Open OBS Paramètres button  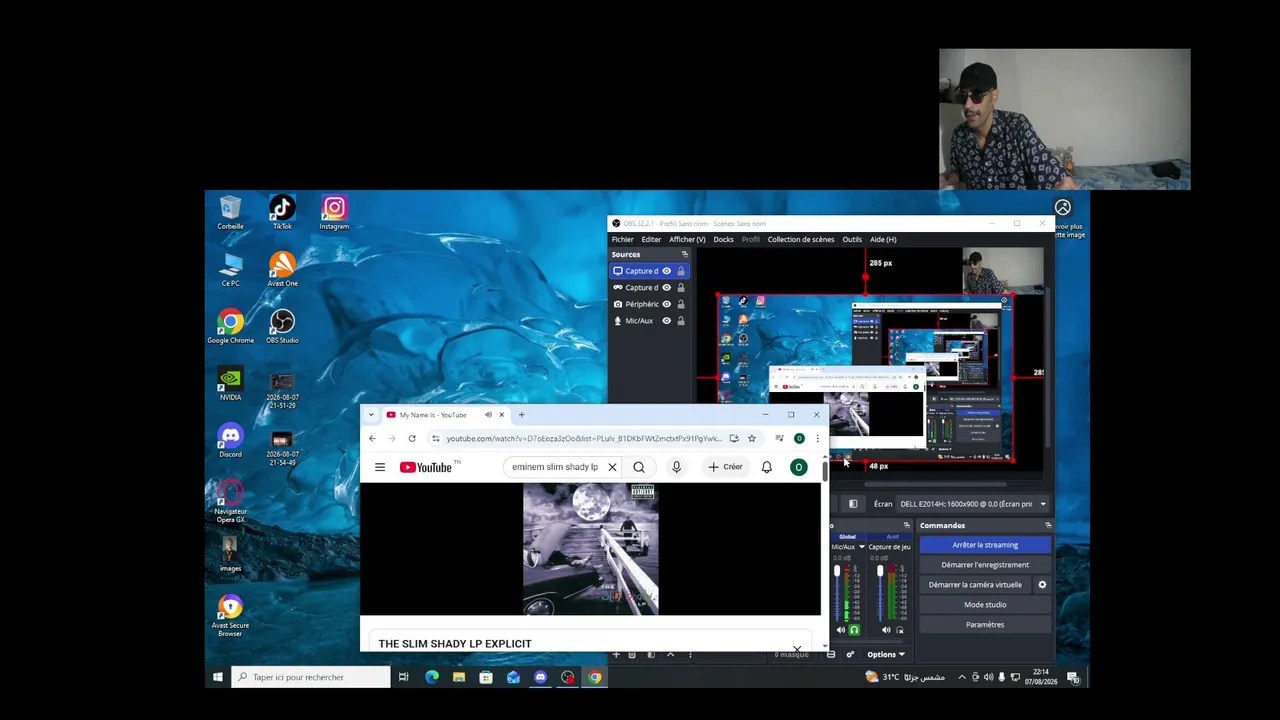point(985,625)
